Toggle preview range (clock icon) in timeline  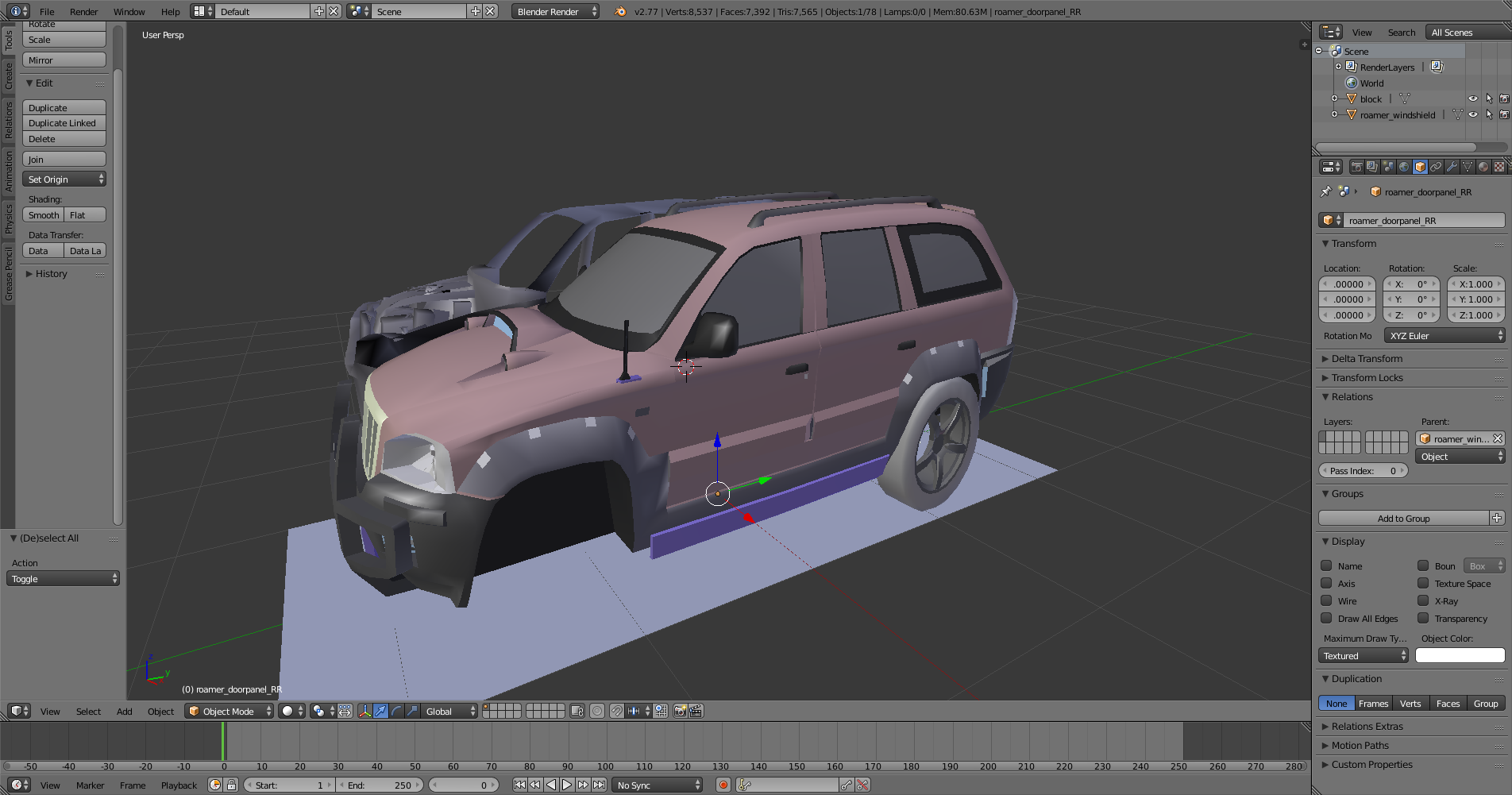pos(215,785)
